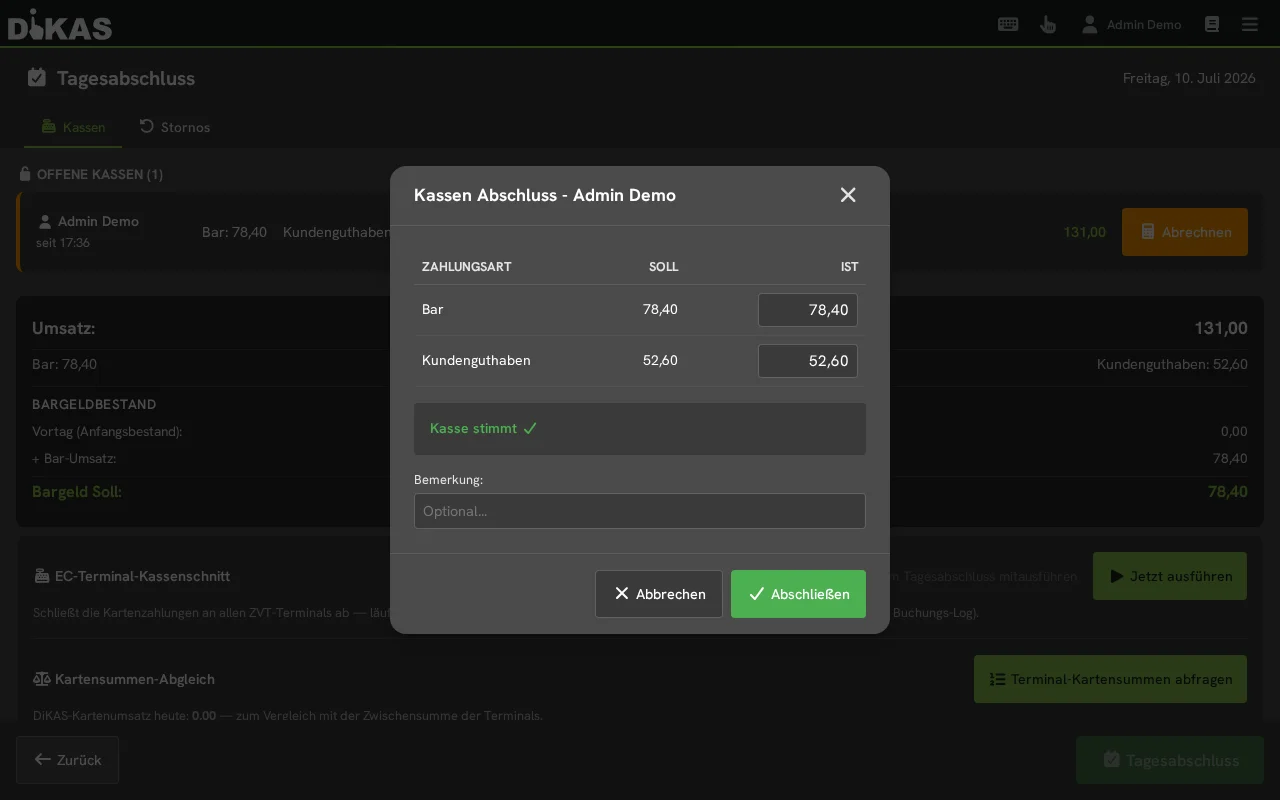Viewport: 1280px width, 800px height.
Task: Run EC terminal with Jetzt ausführen
Action: click(x=1170, y=576)
